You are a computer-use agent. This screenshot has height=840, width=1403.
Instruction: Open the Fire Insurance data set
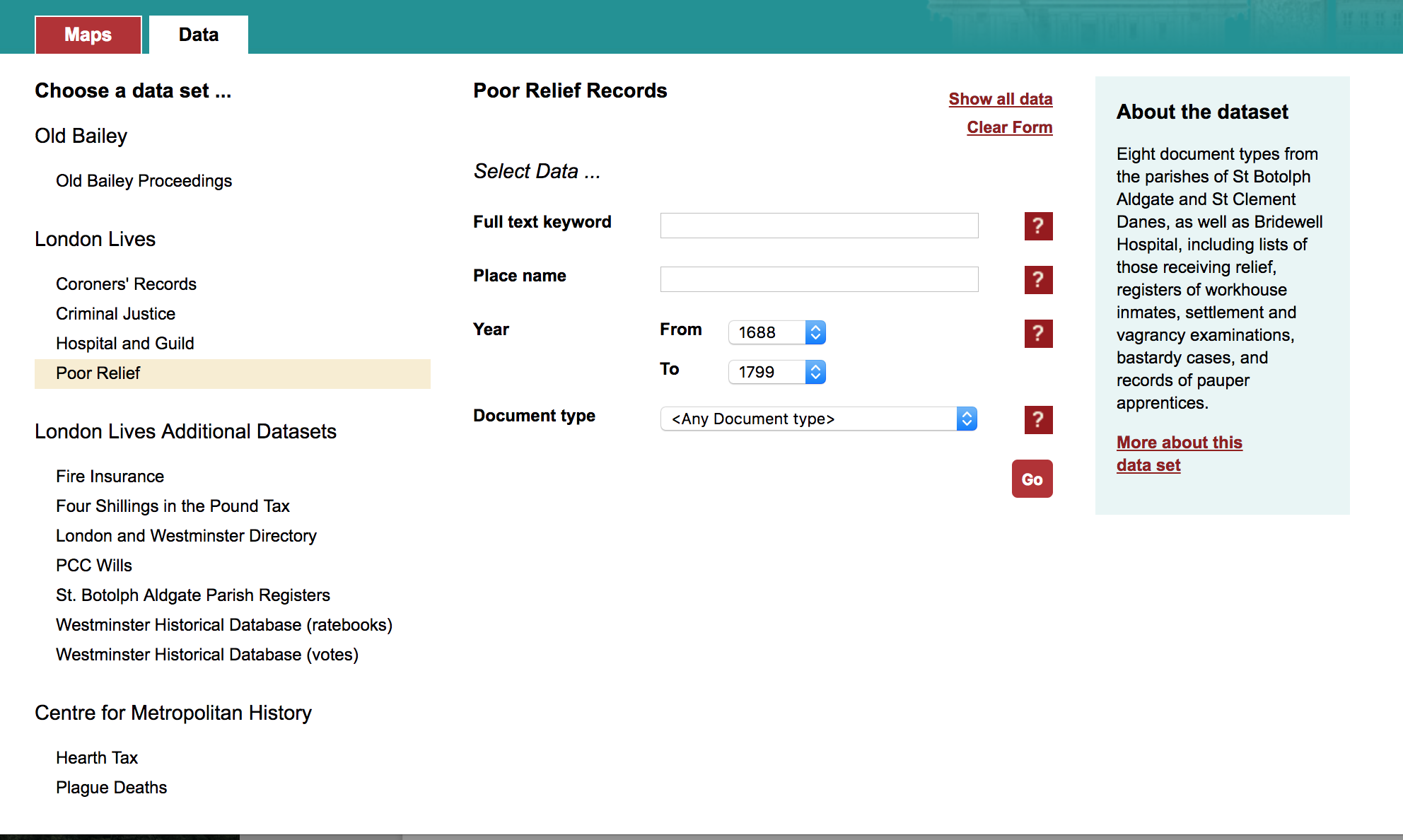(x=110, y=477)
